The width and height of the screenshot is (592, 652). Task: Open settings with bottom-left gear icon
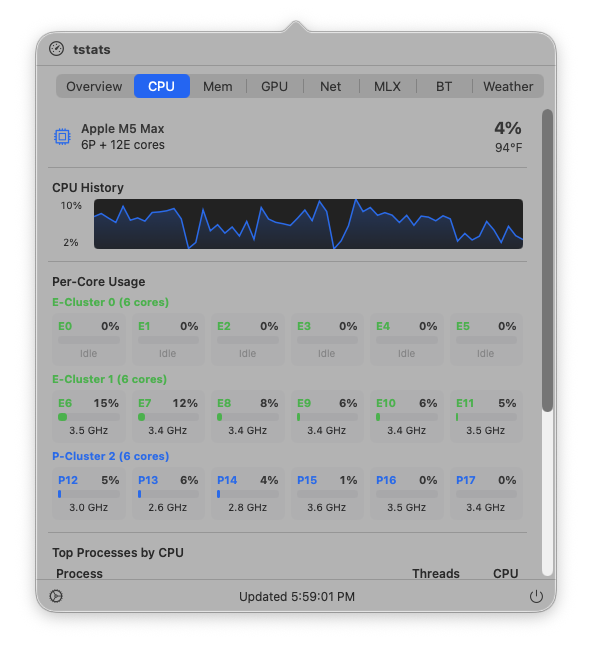(56, 596)
